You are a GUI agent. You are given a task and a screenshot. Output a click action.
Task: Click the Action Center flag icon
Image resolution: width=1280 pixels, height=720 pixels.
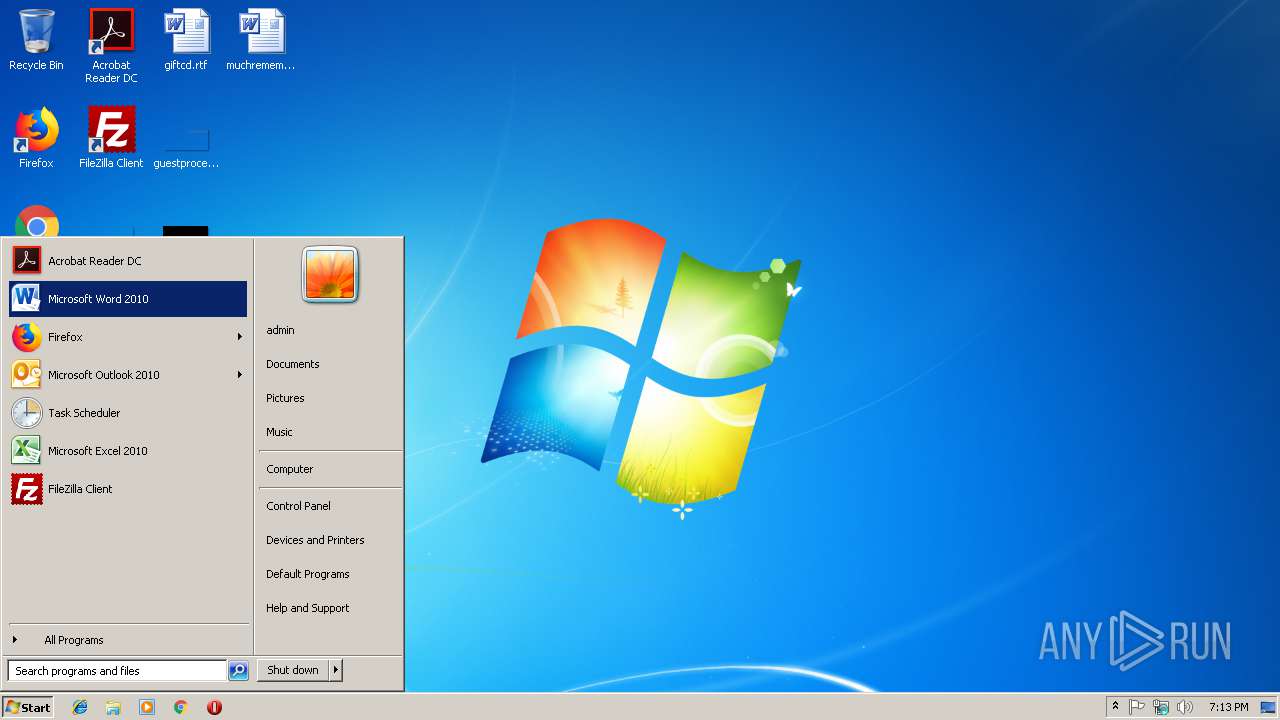point(1137,707)
